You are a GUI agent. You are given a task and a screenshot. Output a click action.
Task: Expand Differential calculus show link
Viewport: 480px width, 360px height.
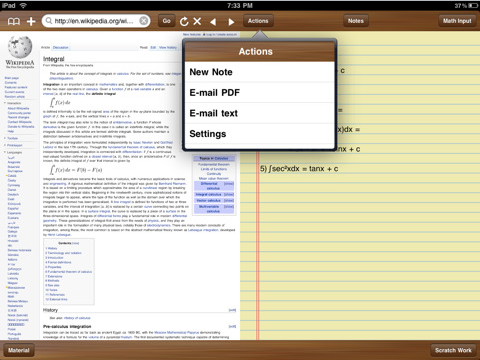pyautogui.click(x=229, y=184)
